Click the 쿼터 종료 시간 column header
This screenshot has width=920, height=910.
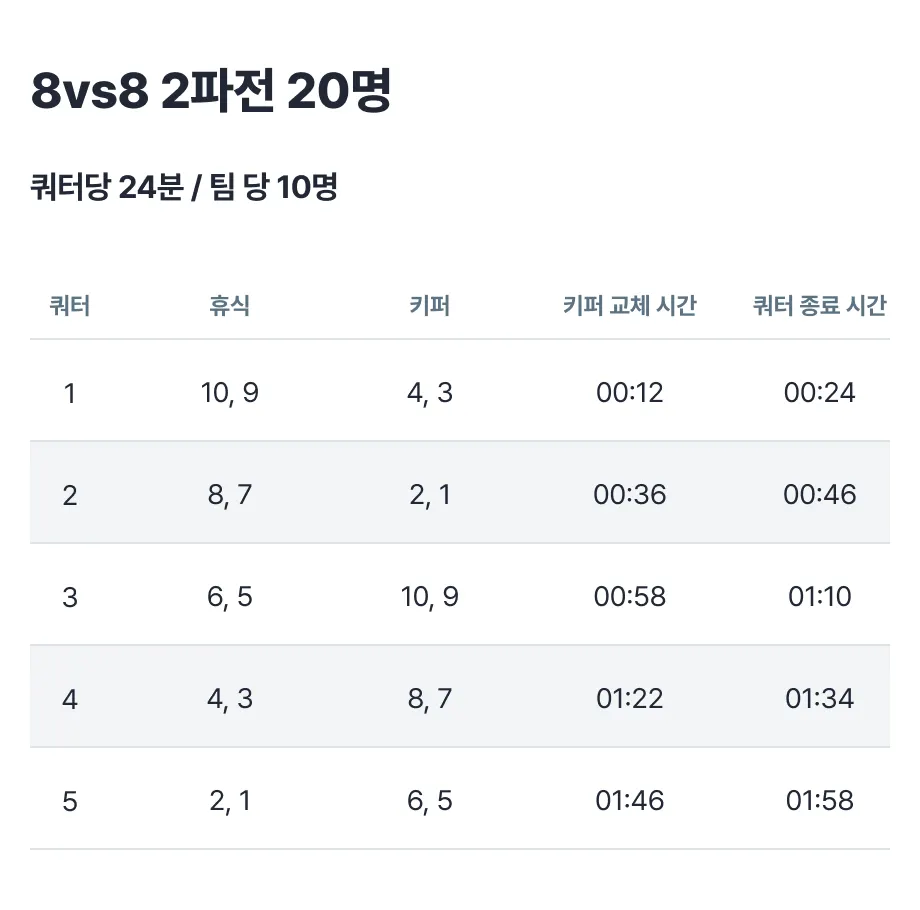(820, 306)
